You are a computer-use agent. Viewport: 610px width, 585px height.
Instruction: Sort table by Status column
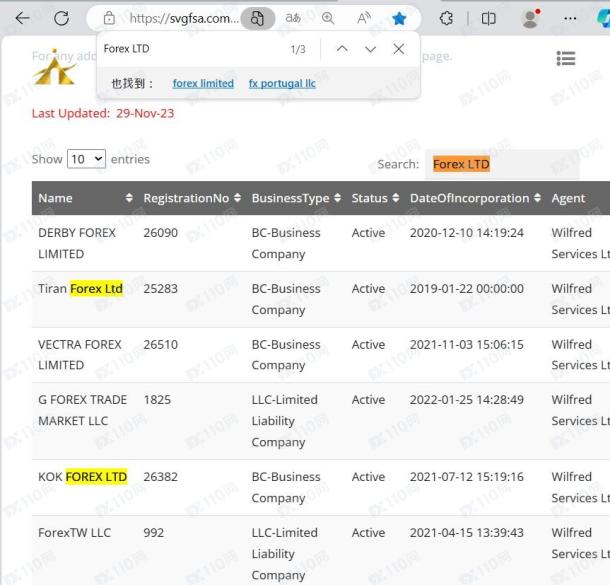(x=375, y=198)
